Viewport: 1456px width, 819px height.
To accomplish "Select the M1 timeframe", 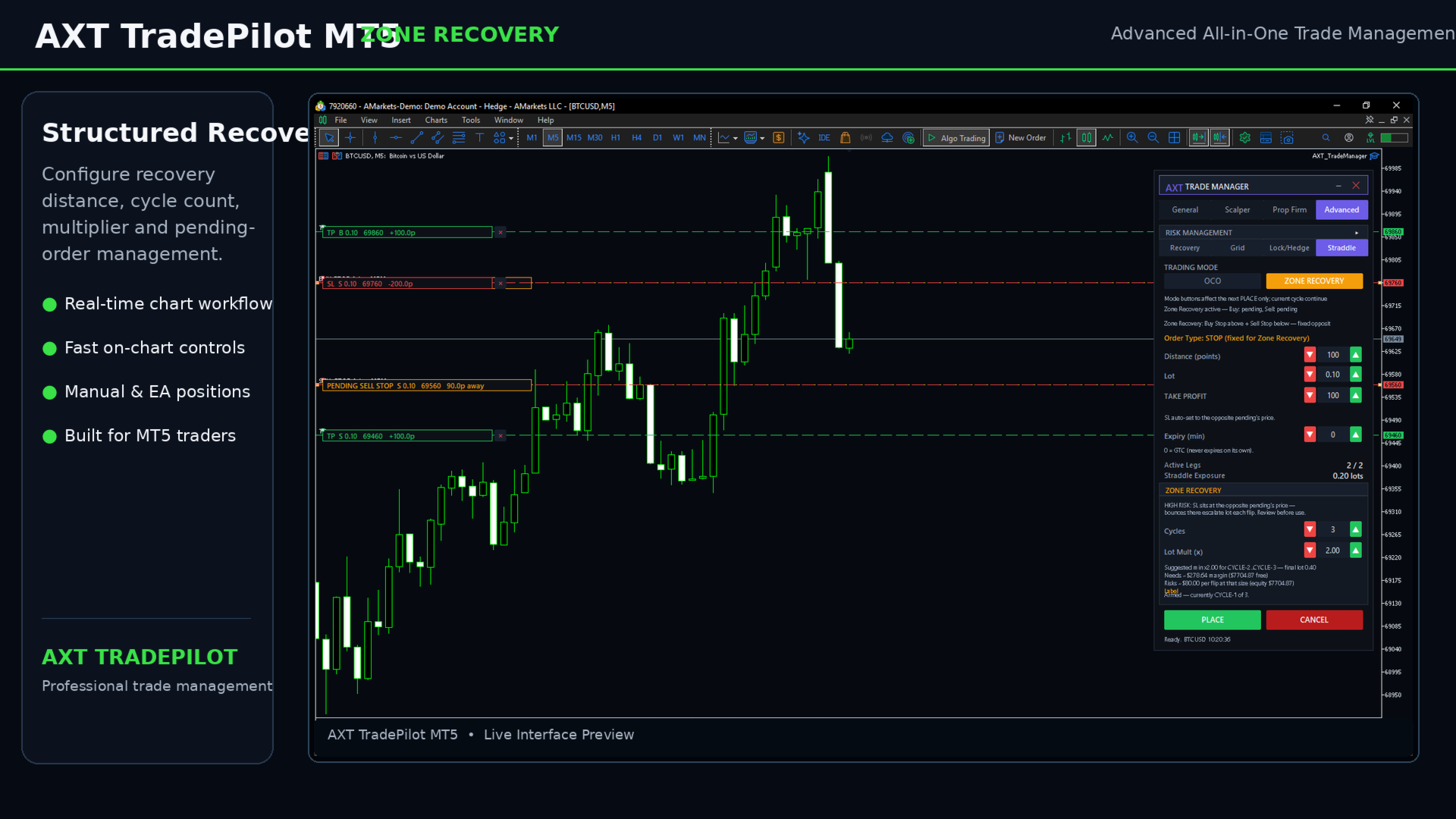I will tap(532, 138).
